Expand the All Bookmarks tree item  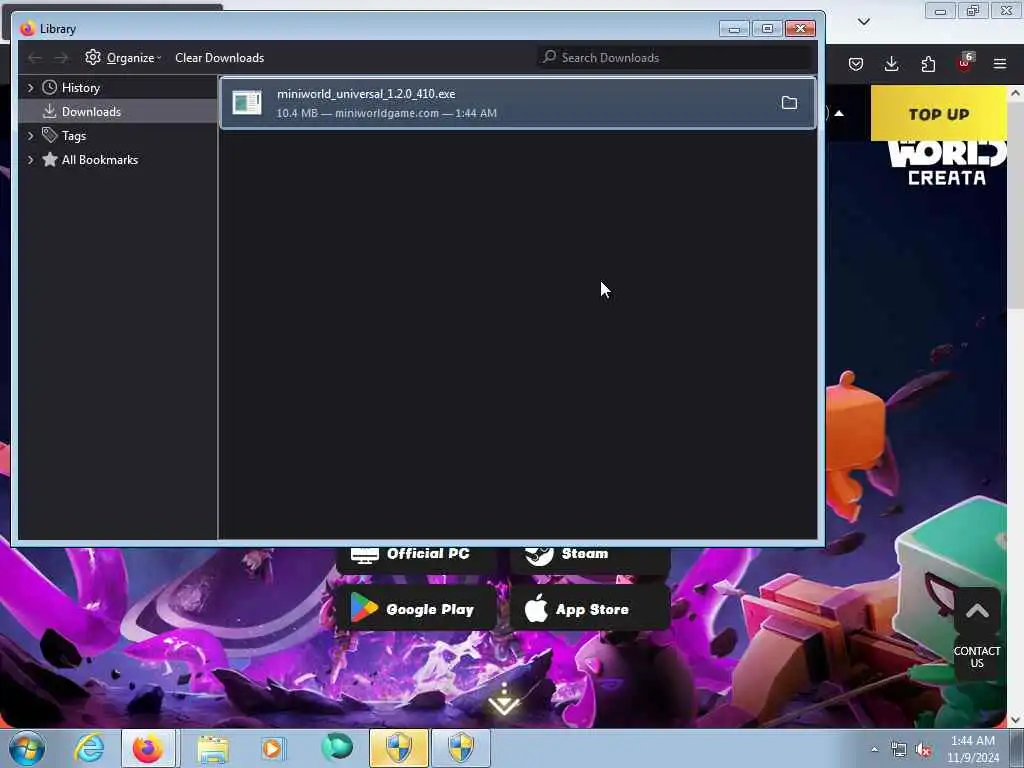pyautogui.click(x=30, y=160)
